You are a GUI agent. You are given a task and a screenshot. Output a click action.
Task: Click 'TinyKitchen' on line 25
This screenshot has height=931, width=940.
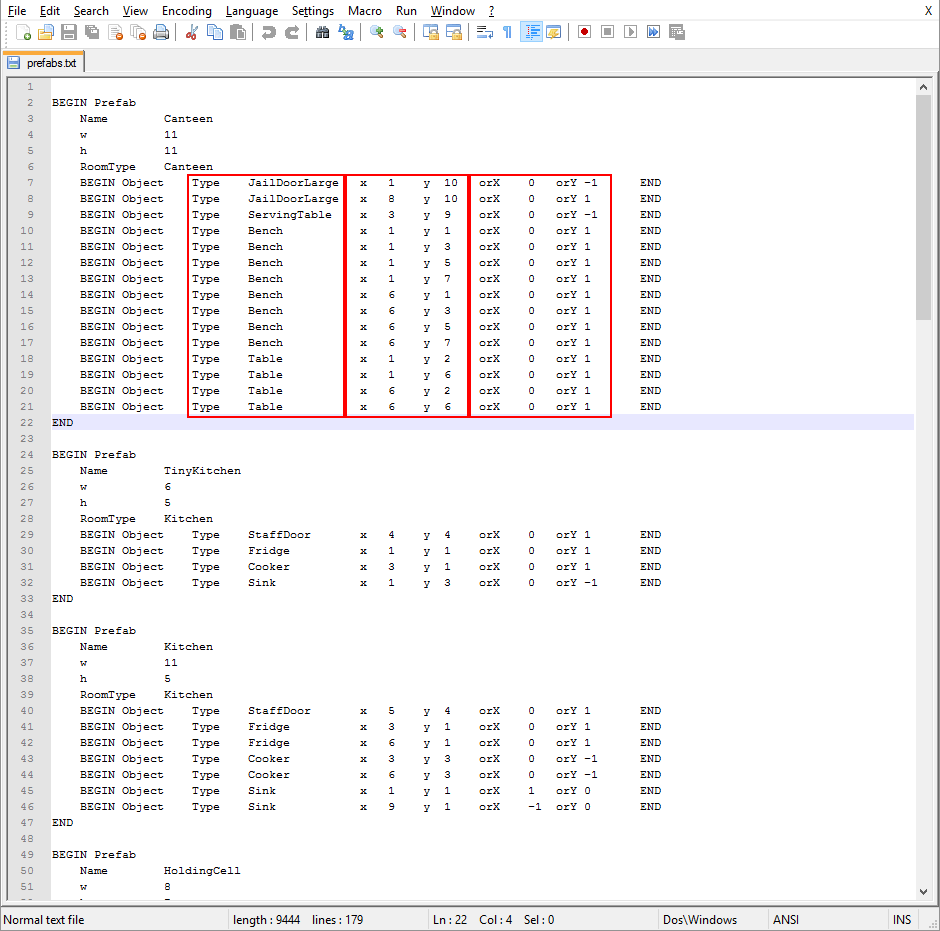point(202,471)
